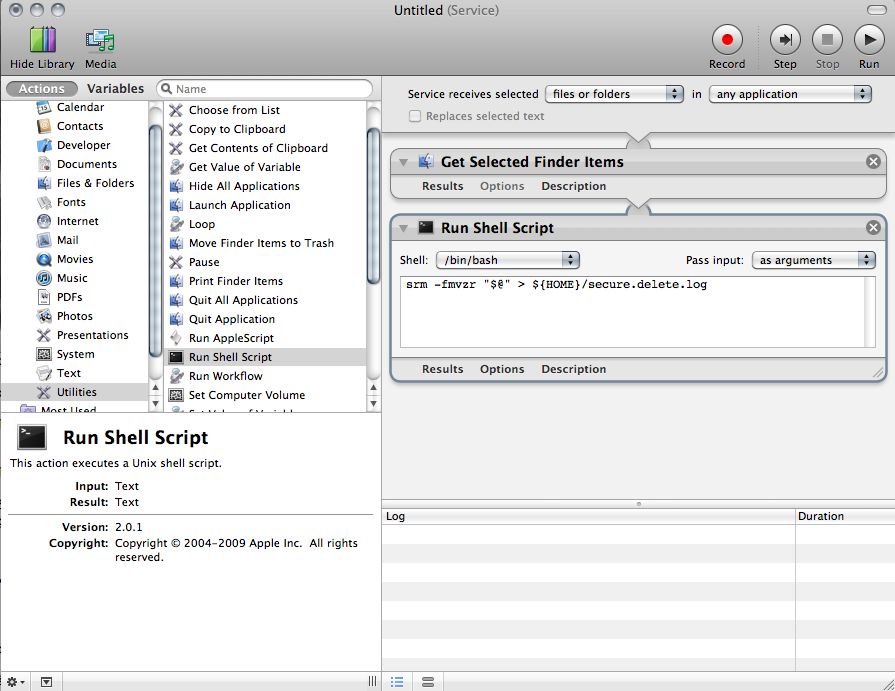The width and height of the screenshot is (895, 691).
Task: Remove the Get Selected Finder Items action
Action: pos(873,161)
